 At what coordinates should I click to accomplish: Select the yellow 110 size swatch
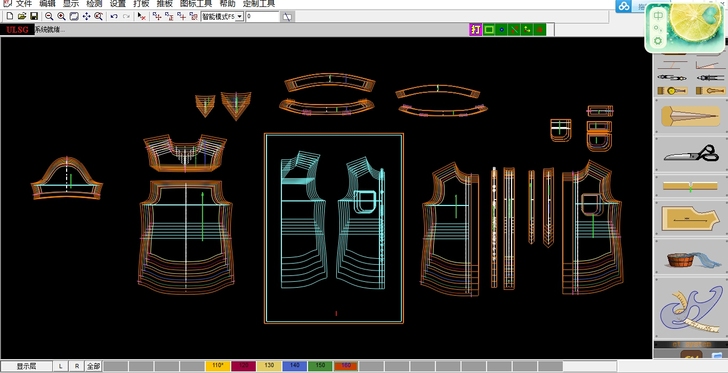click(x=218, y=366)
